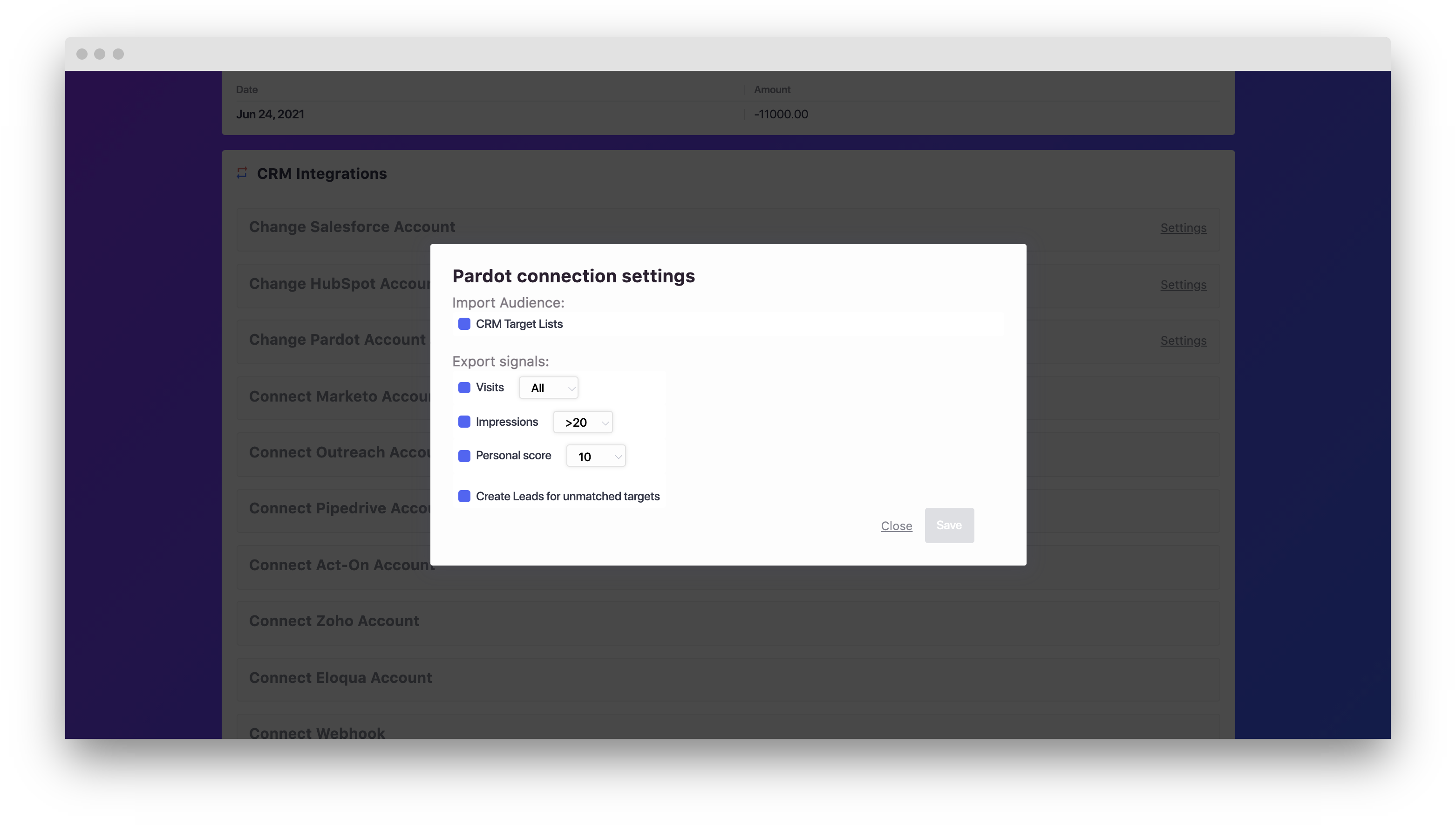This screenshot has height=832, width=1456.
Task: Toggle the Visits export checkbox
Action: coord(464,388)
